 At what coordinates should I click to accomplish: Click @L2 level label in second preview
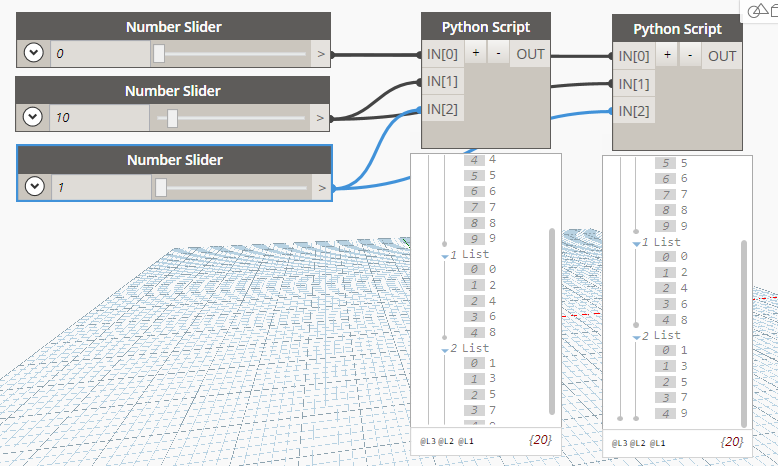pyautogui.click(x=638, y=443)
